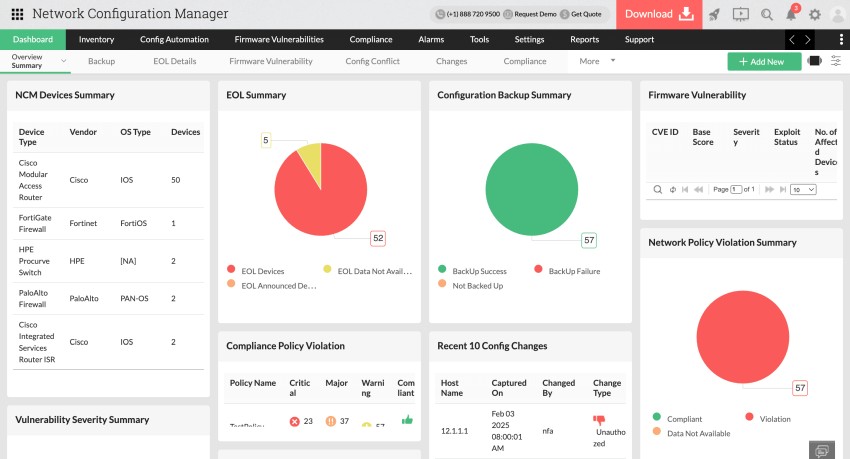This screenshot has width=850, height=459.
Task: Switch to the Changes tab
Action: (452, 61)
